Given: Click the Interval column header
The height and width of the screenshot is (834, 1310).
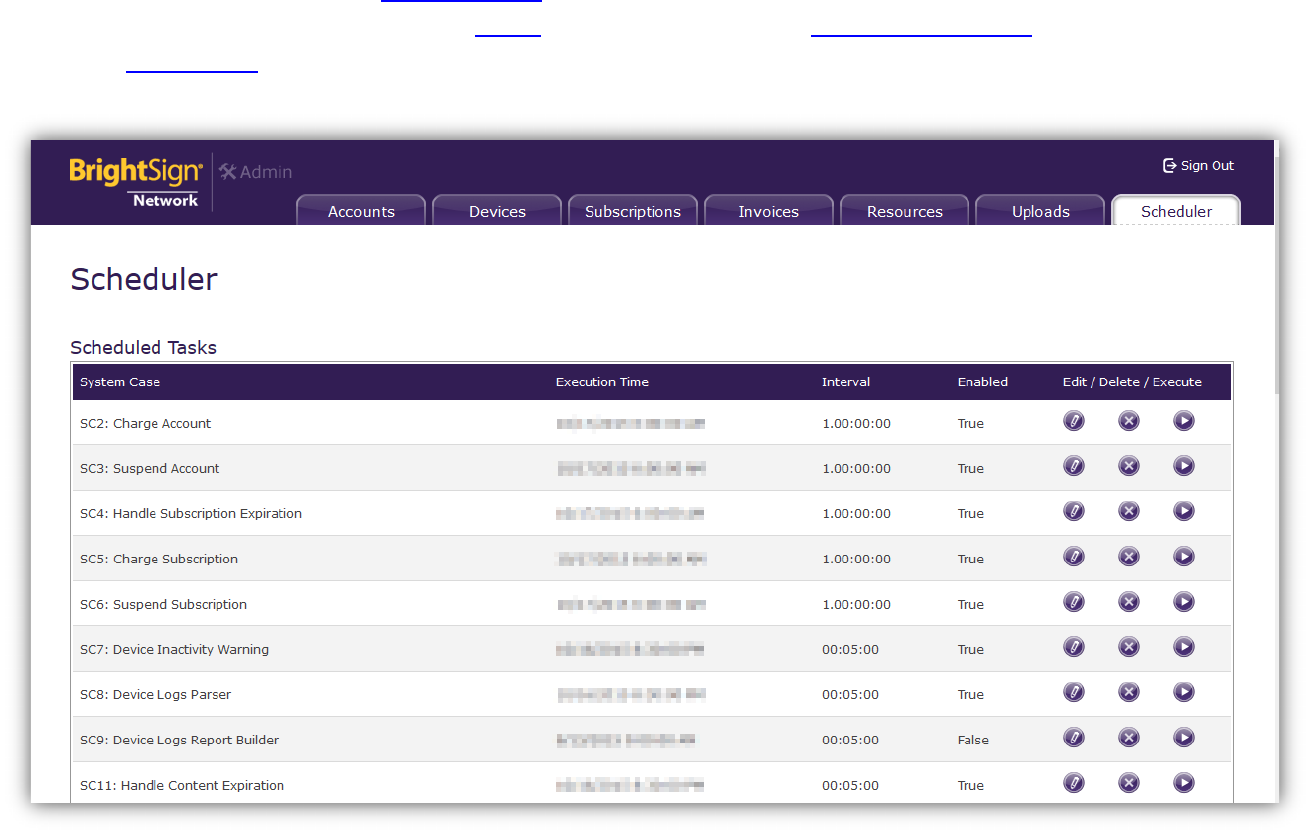Looking at the screenshot, I should [x=846, y=382].
